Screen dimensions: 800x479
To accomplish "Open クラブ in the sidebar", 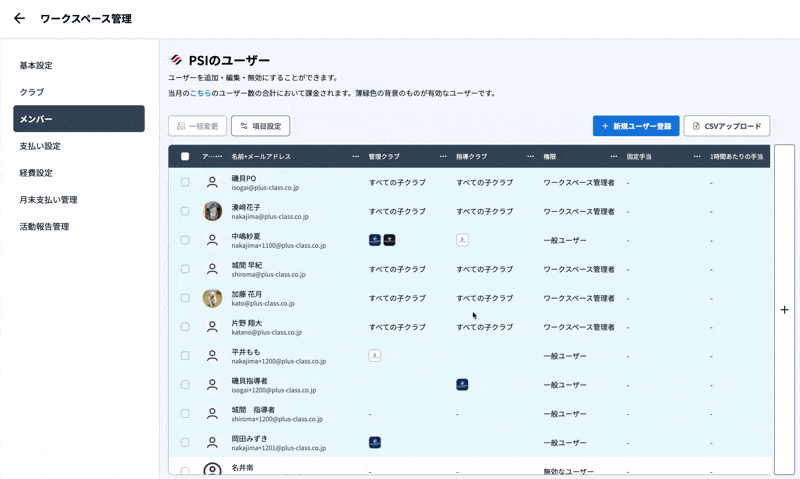I will 31,92.
